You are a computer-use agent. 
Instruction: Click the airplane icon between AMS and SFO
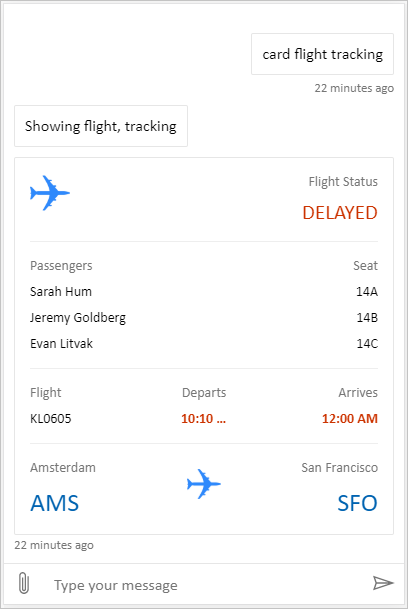tap(204, 484)
